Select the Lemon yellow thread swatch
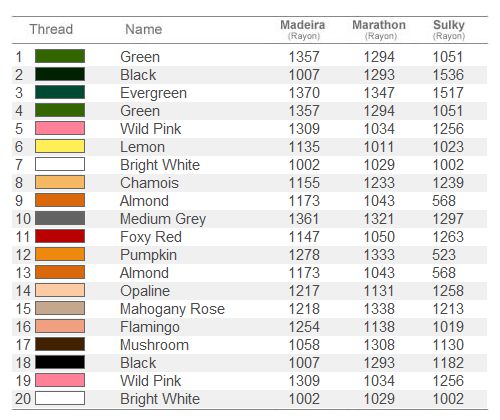 coord(60,146)
